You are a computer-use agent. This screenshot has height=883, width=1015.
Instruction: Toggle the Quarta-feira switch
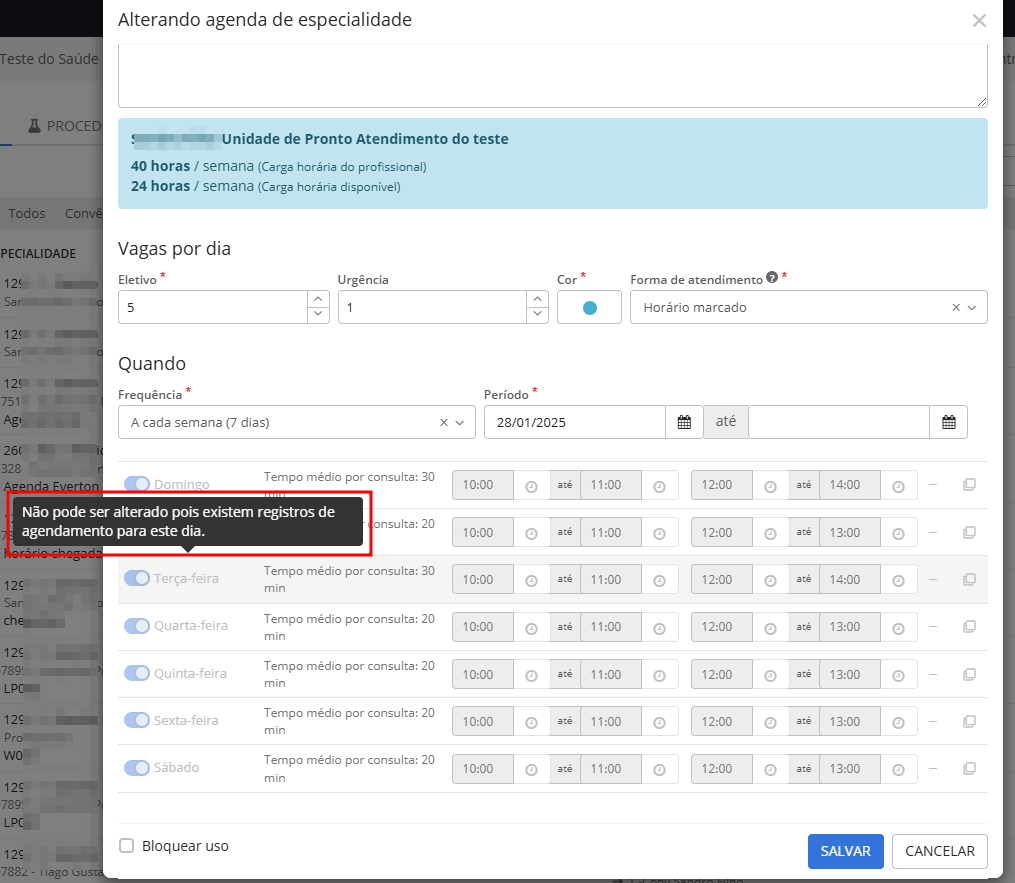click(137, 625)
